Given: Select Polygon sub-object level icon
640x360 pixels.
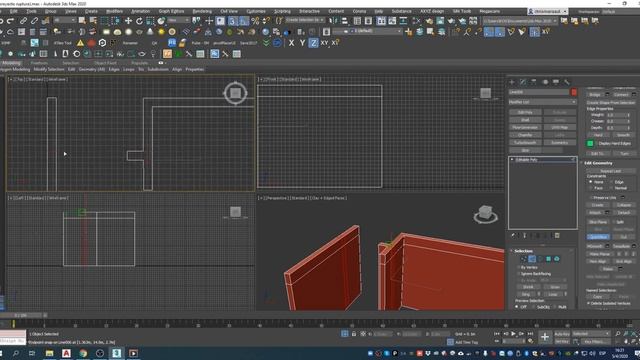Looking at the screenshot, I should click(548, 259).
